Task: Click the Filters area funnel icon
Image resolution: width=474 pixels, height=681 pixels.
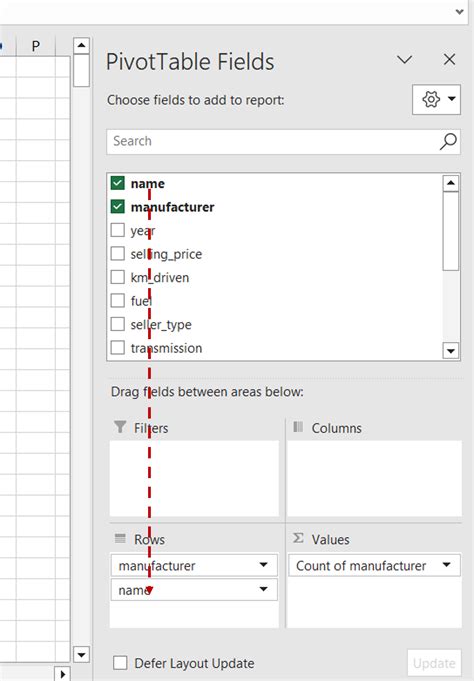Action: 120,426
